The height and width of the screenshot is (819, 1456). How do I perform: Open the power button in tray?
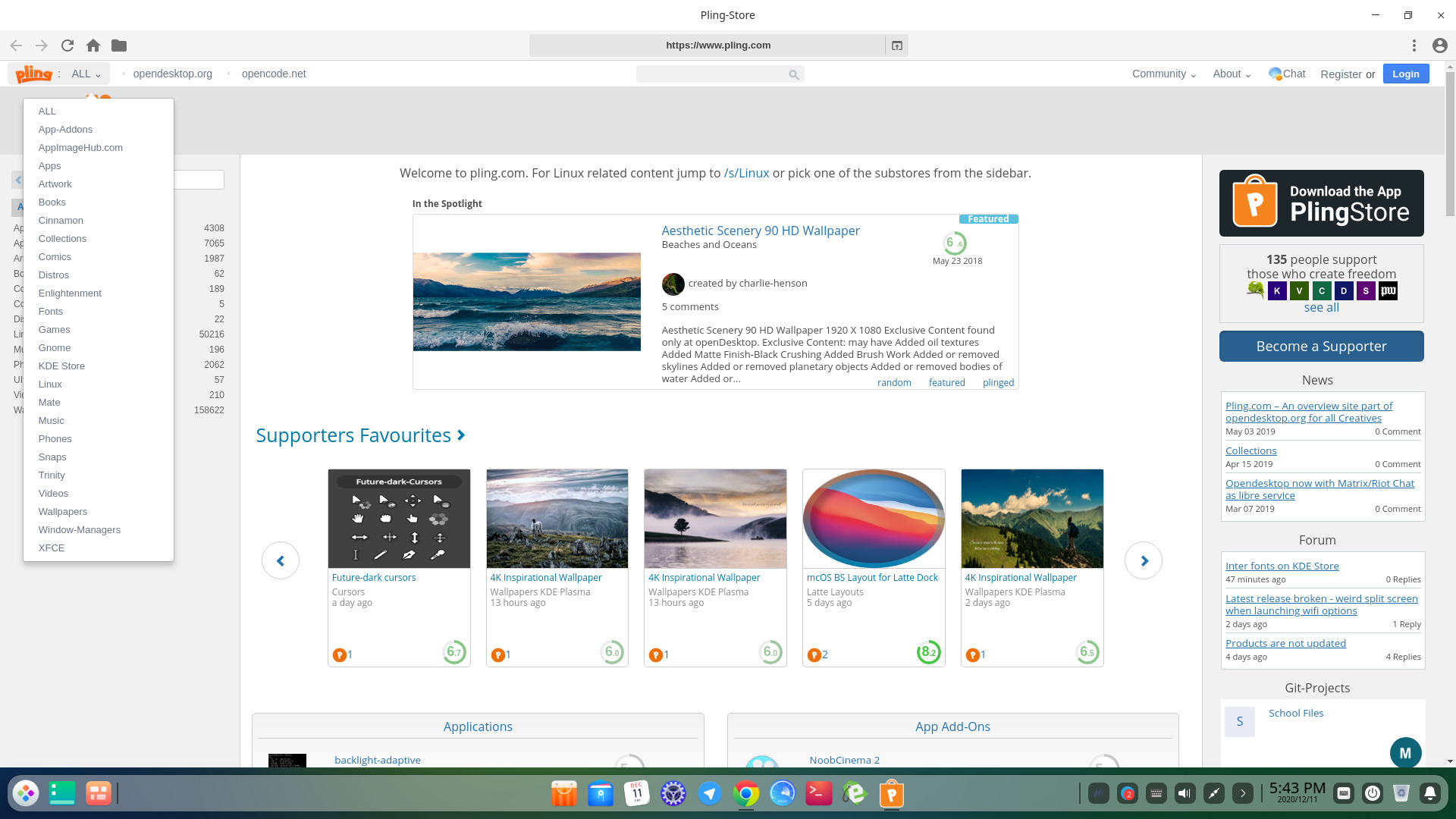click(x=1373, y=794)
